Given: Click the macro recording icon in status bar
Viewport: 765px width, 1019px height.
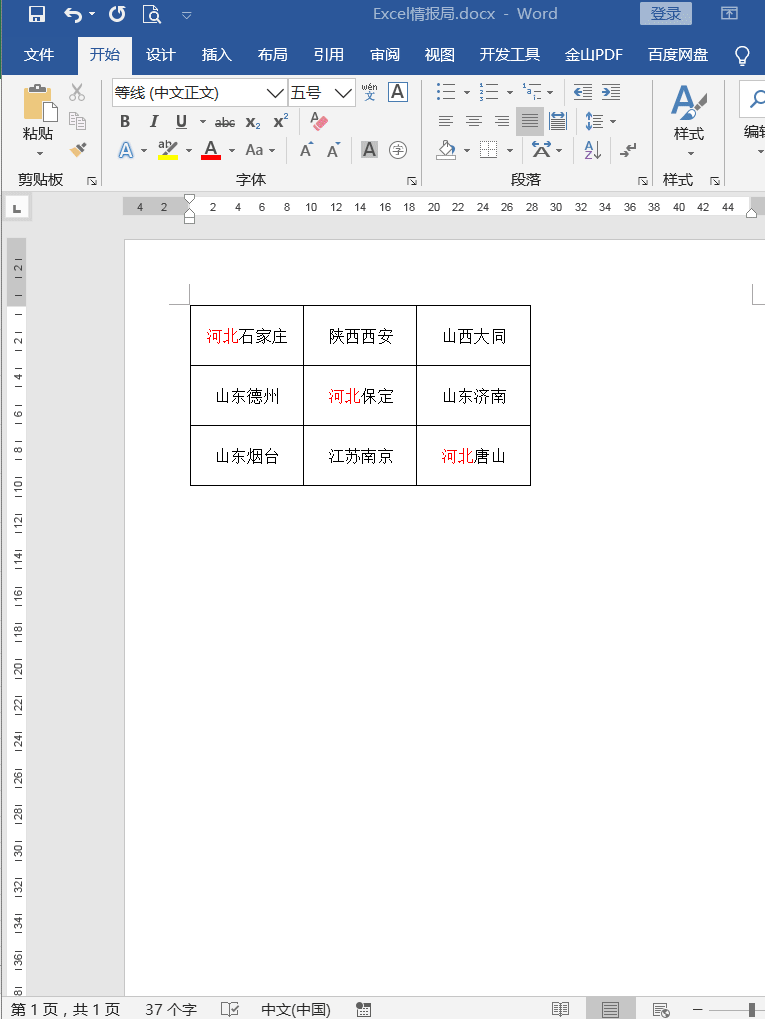Looking at the screenshot, I should coord(363,1009).
